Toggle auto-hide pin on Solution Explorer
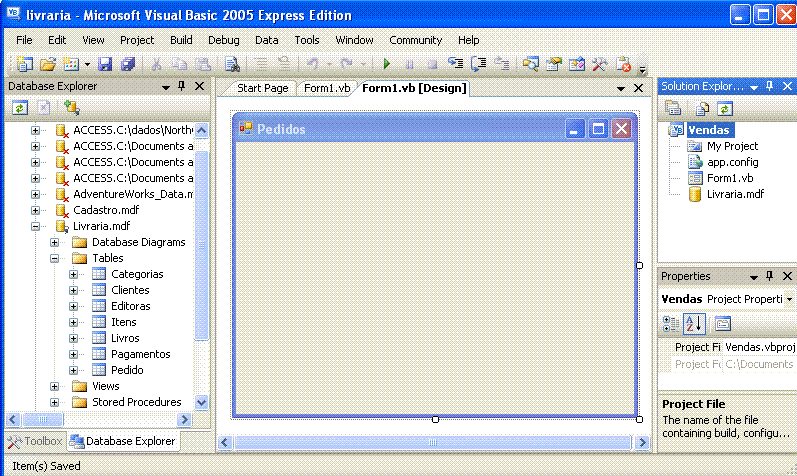This screenshot has height=476, width=797. [770, 86]
